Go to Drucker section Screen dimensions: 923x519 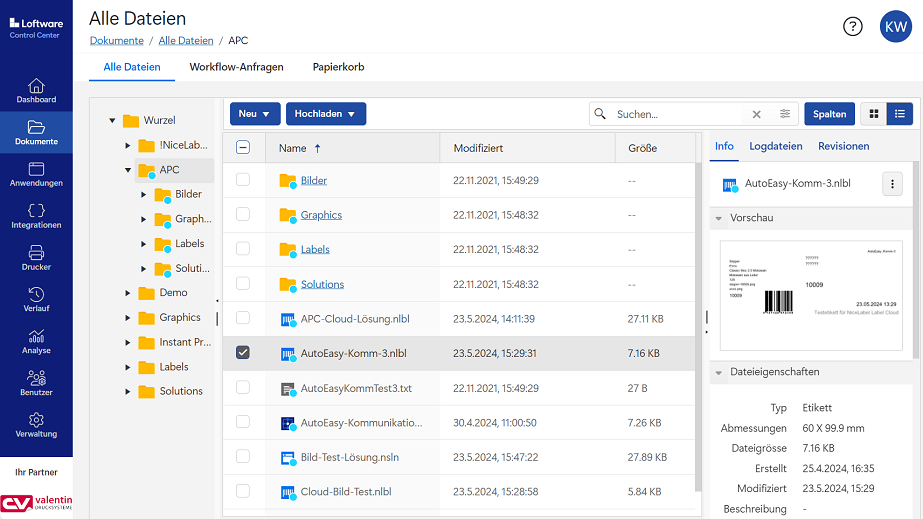[x=36, y=258]
